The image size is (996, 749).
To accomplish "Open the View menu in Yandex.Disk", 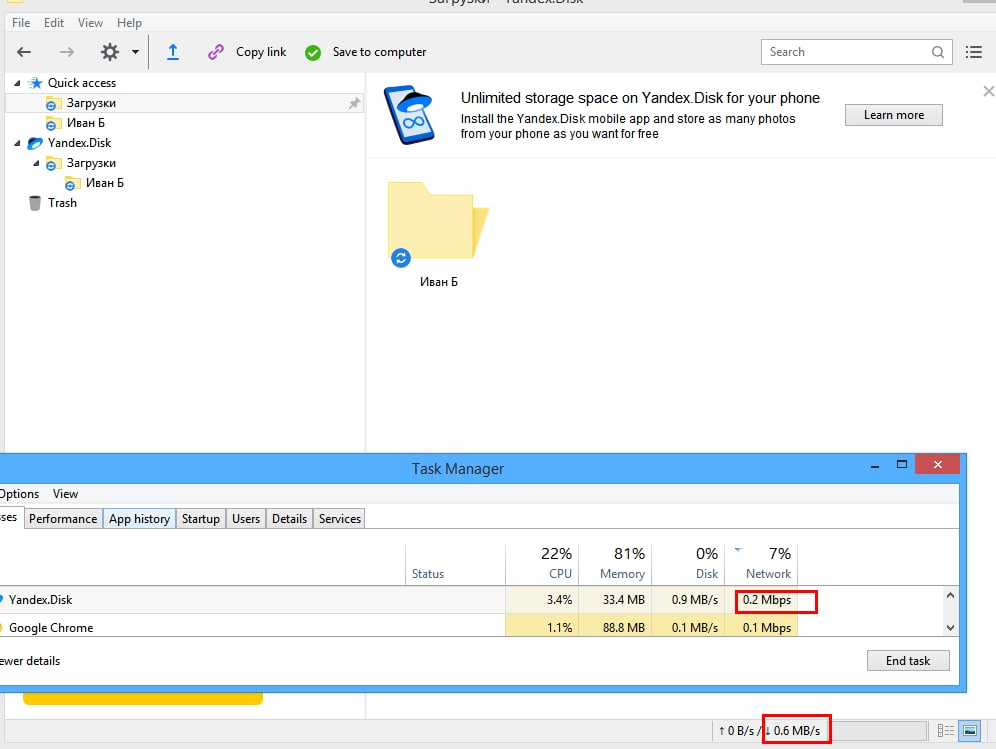I will pos(90,23).
